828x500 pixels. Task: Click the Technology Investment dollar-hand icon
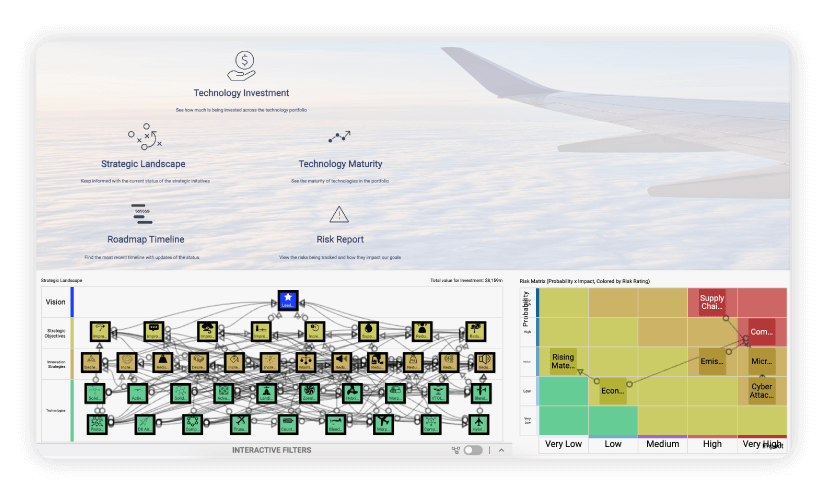pos(241,66)
